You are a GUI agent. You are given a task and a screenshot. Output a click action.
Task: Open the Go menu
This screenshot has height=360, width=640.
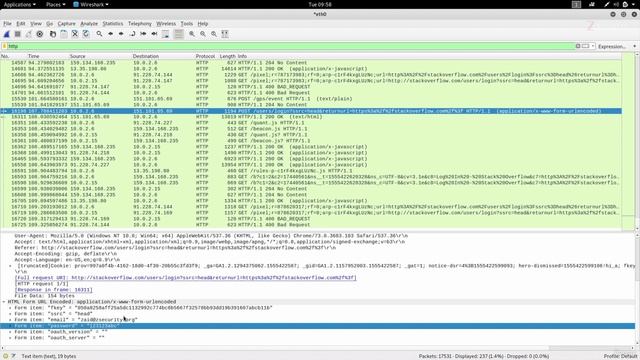[x=49, y=24]
